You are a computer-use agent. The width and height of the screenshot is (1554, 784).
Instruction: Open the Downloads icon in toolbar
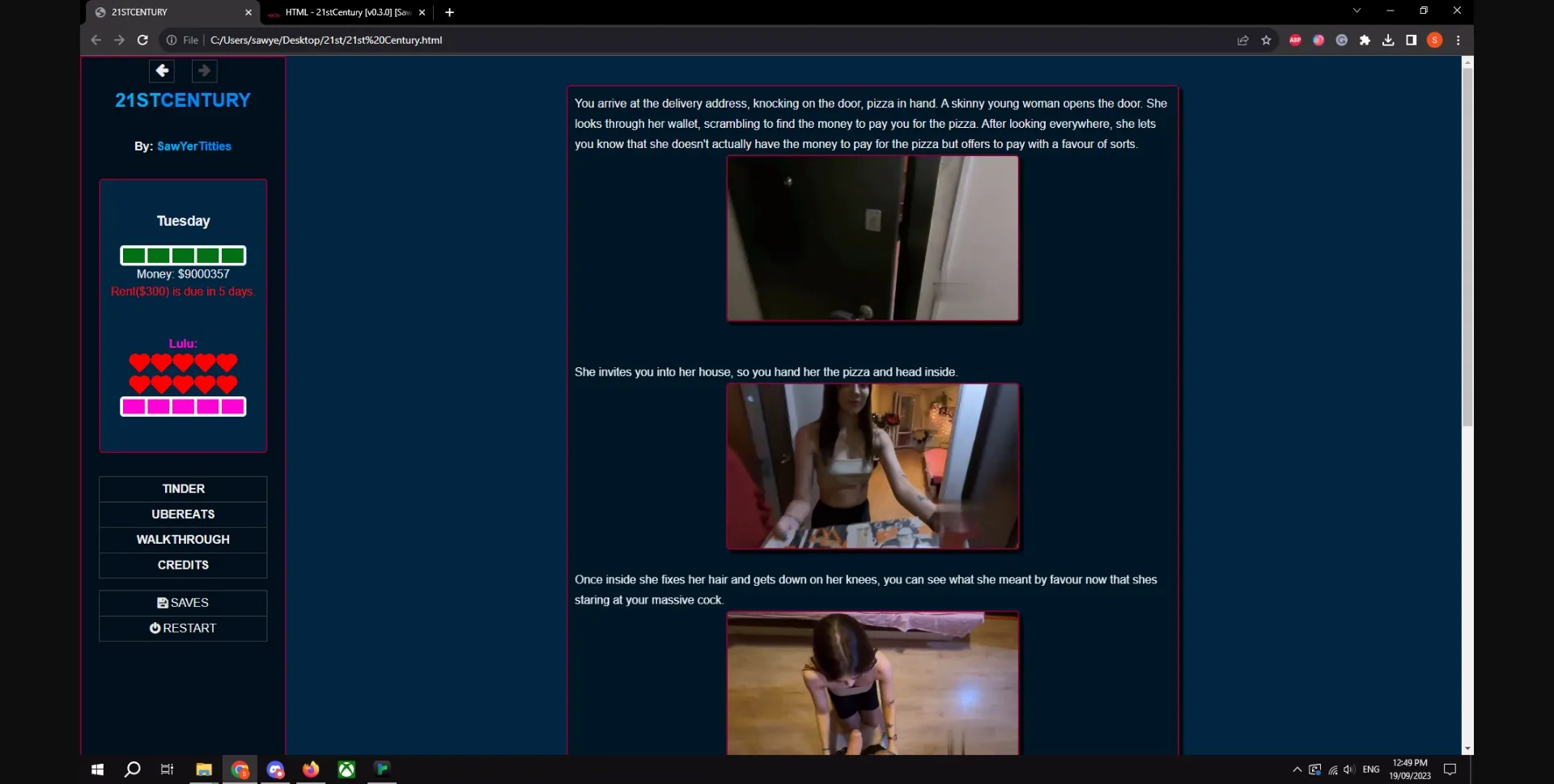click(1388, 40)
